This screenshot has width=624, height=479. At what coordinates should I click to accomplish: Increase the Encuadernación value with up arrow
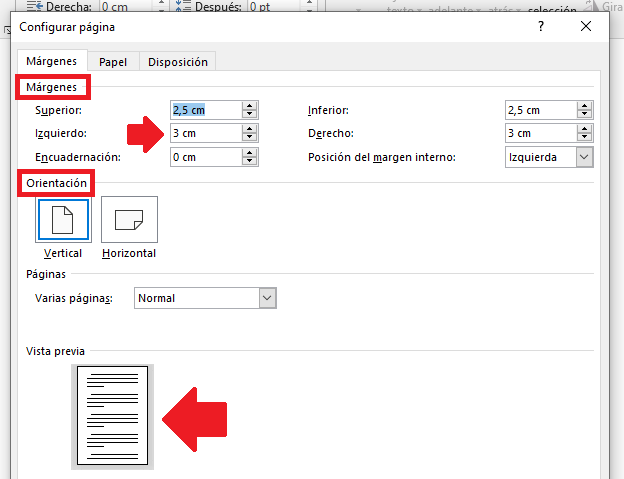click(x=250, y=153)
